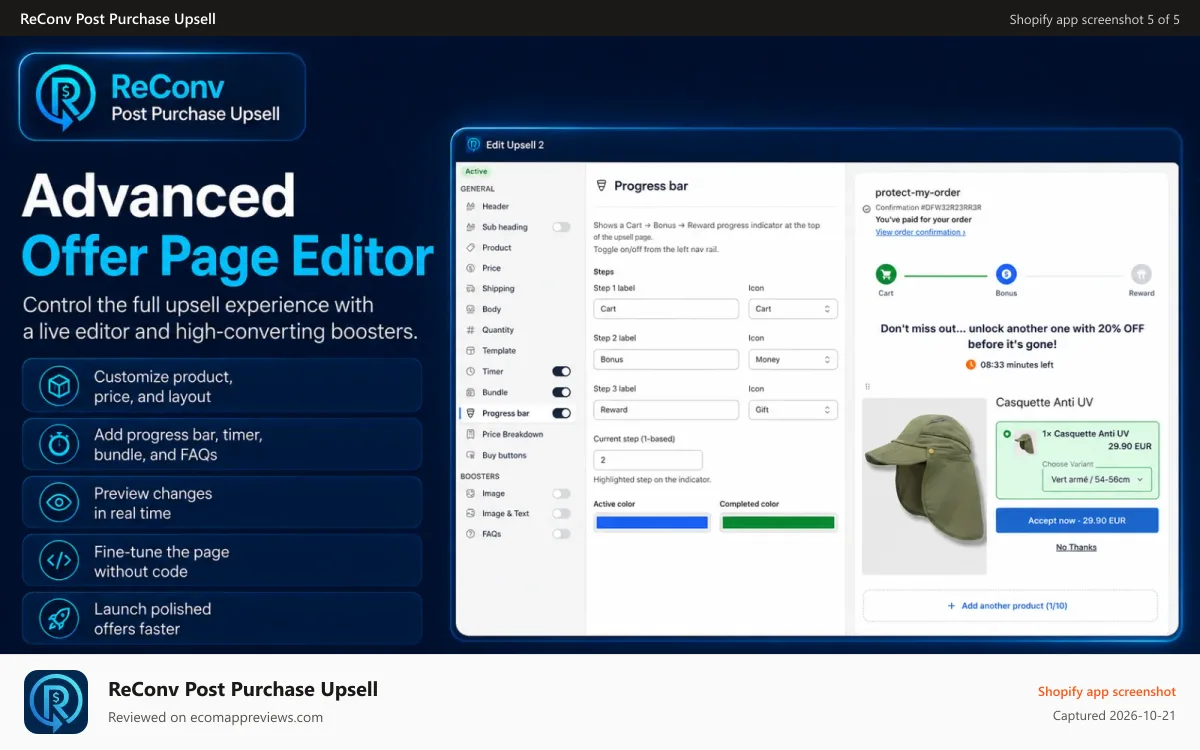The image size is (1200, 750).
Task: Click the Bundle icon in sidebar
Action: [x=470, y=392]
